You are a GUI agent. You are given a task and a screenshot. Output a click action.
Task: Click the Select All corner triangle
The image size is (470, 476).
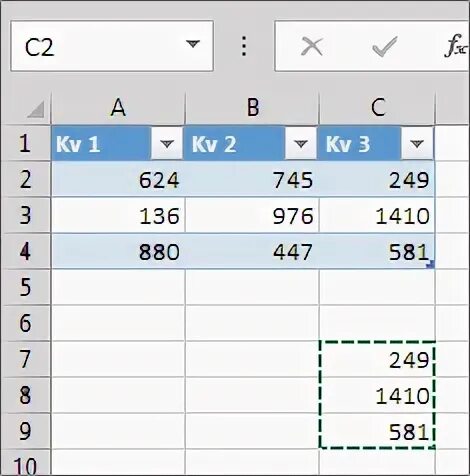point(36,109)
